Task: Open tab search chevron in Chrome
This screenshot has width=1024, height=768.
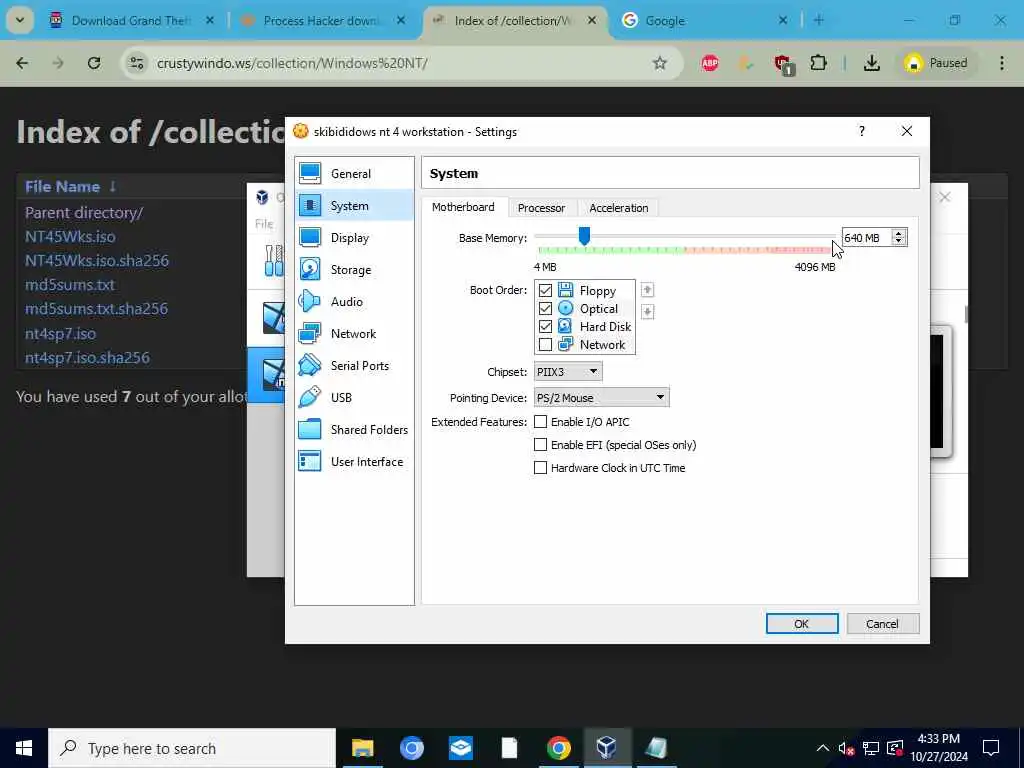Action: [x=20, y=20]
